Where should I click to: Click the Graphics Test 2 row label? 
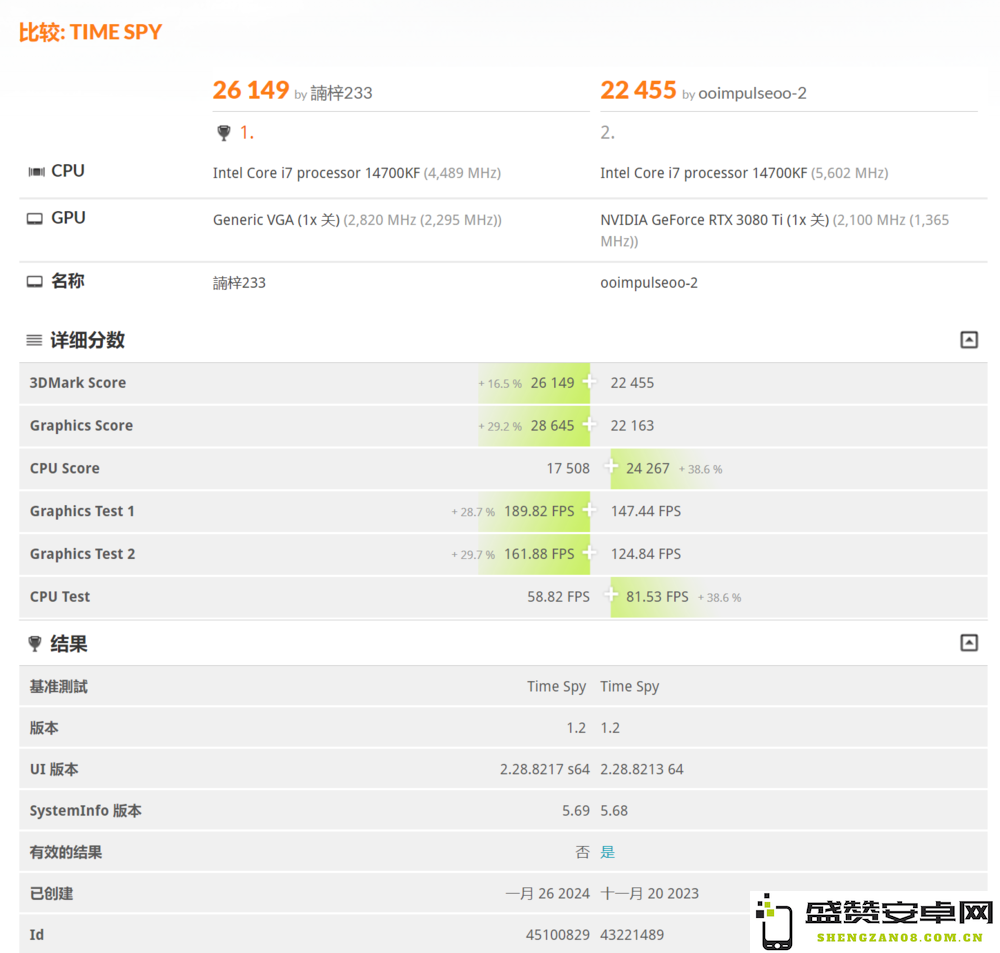pos(82,554)
